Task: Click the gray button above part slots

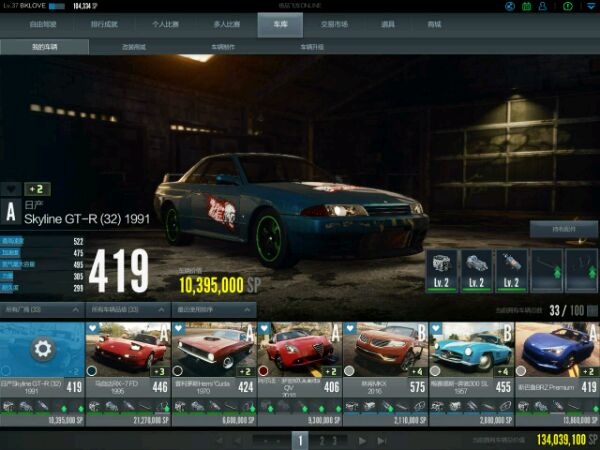Action: [564, 229]
